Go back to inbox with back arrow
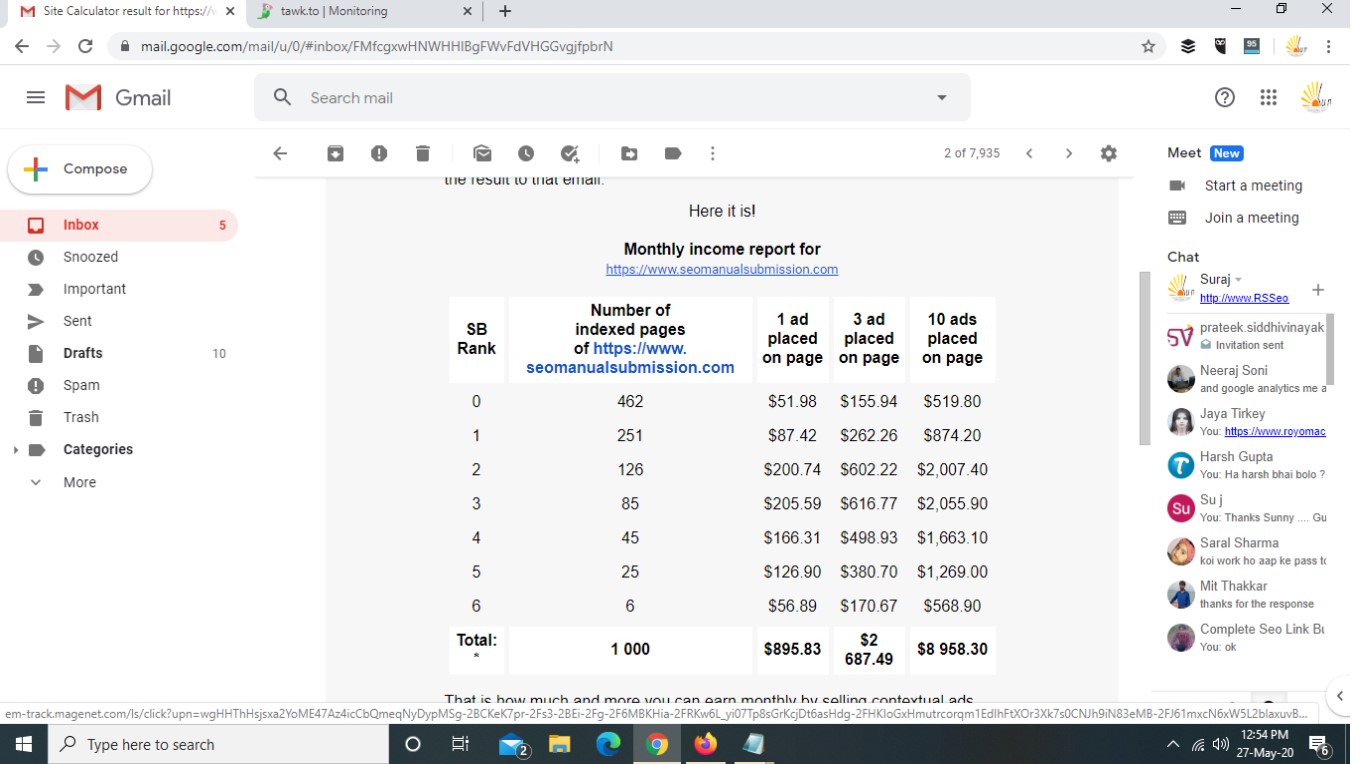This screenshot has width=1360, height=764. 280,153
